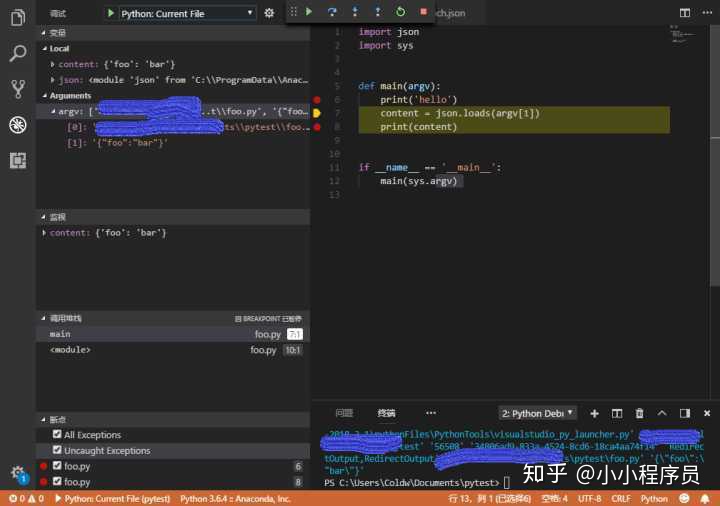Switch to the Terminal panel tab
Screen dimensions: 720x506
[x=386, y=413]
